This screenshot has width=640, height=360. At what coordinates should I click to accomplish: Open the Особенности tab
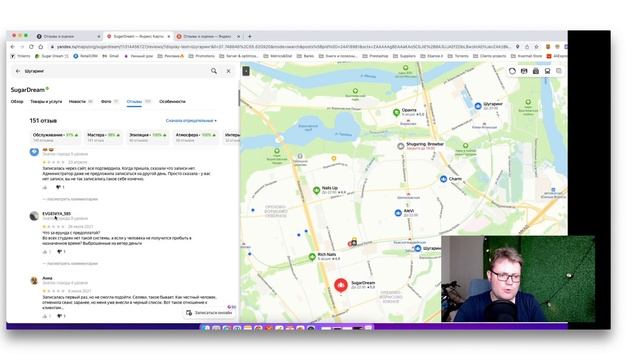click(x=172, y=102)
